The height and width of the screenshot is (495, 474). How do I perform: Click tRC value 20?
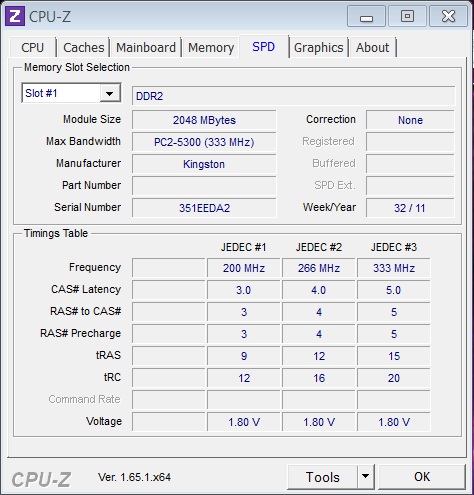coord(394,378)
